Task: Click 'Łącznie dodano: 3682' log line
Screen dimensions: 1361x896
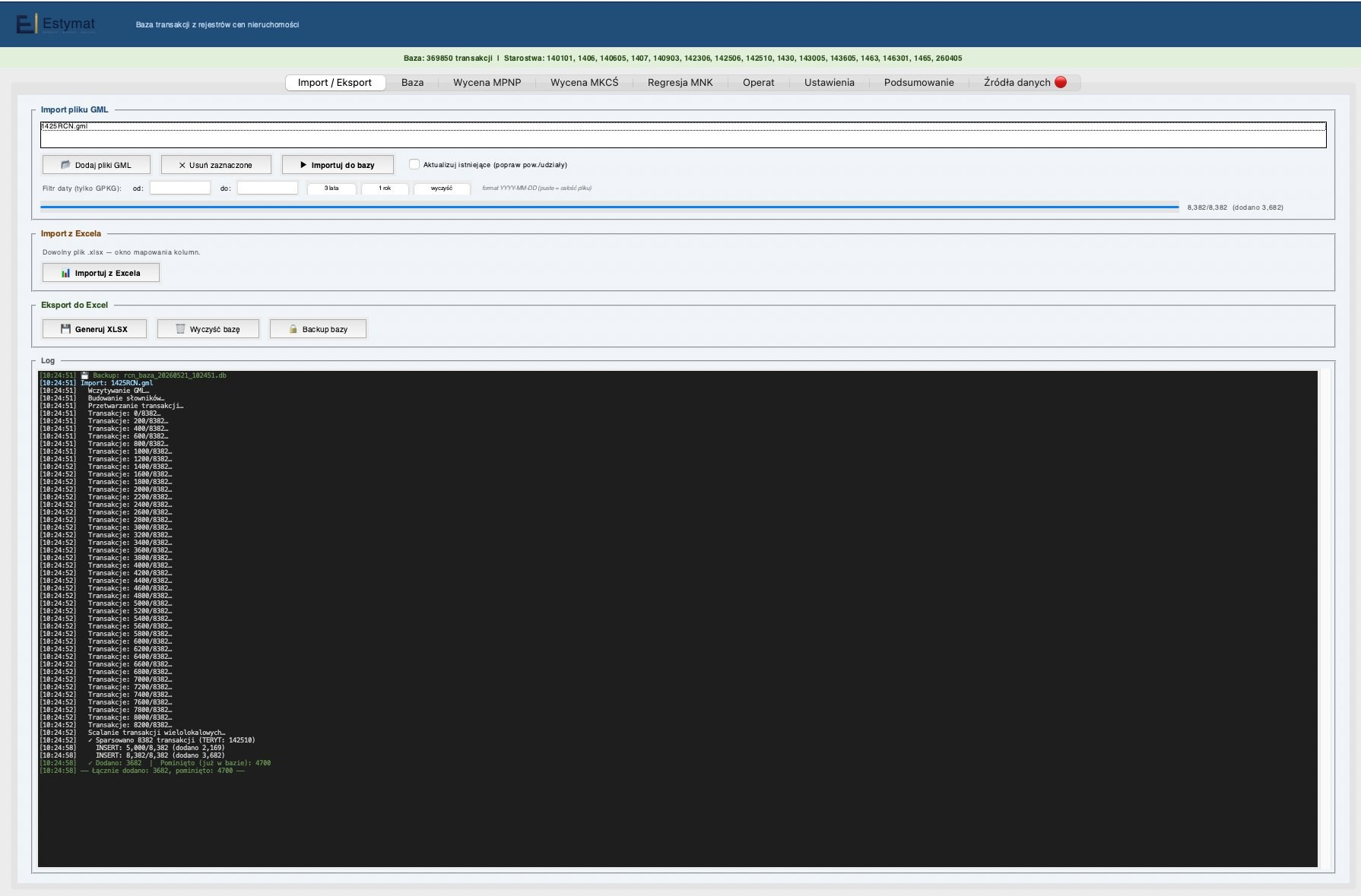Action: pyautogui.click(x=142, y=771)
